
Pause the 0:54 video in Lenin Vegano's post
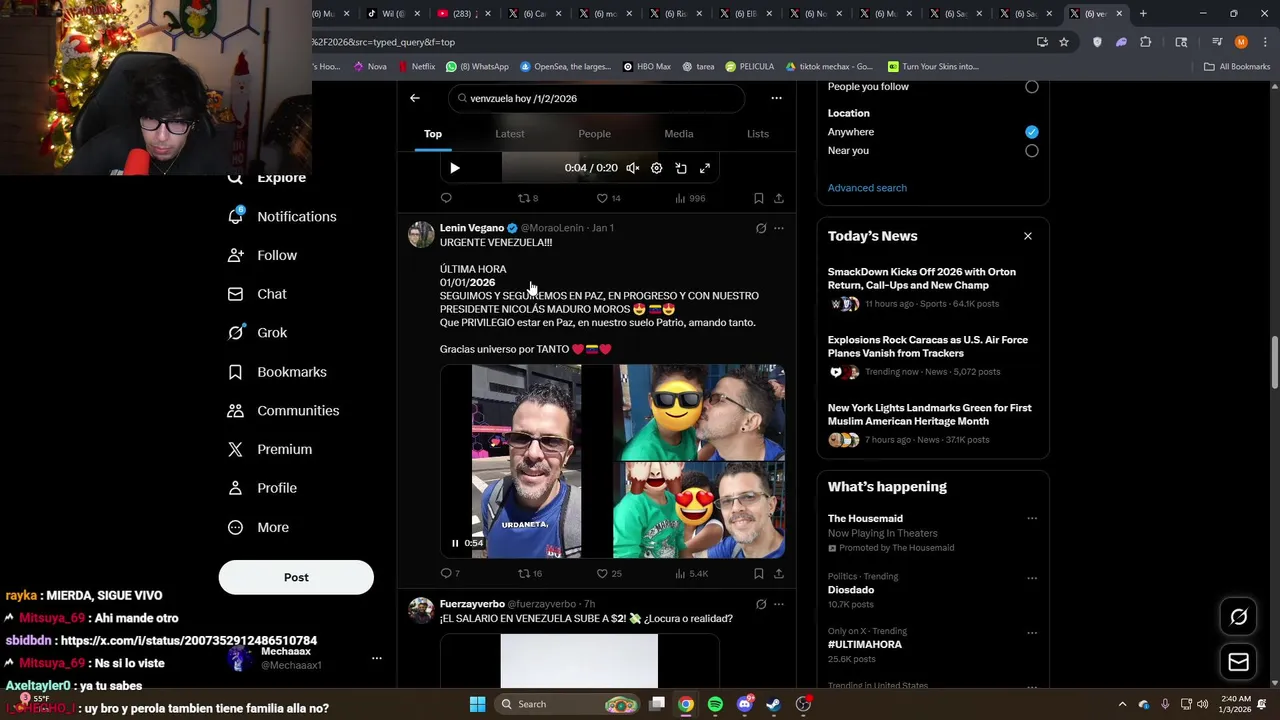pos(455,543)
